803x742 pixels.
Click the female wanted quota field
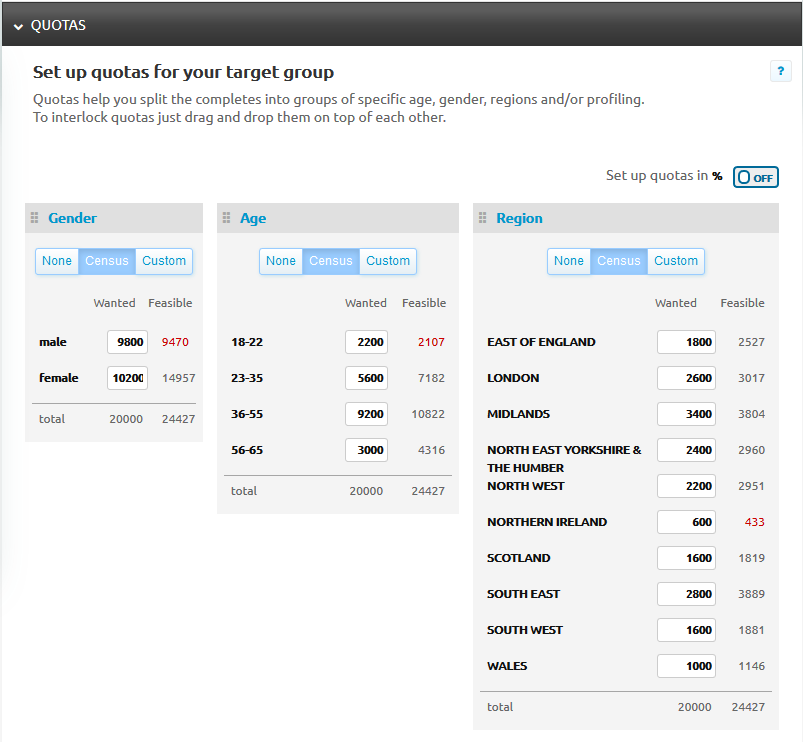pos(128,378)
